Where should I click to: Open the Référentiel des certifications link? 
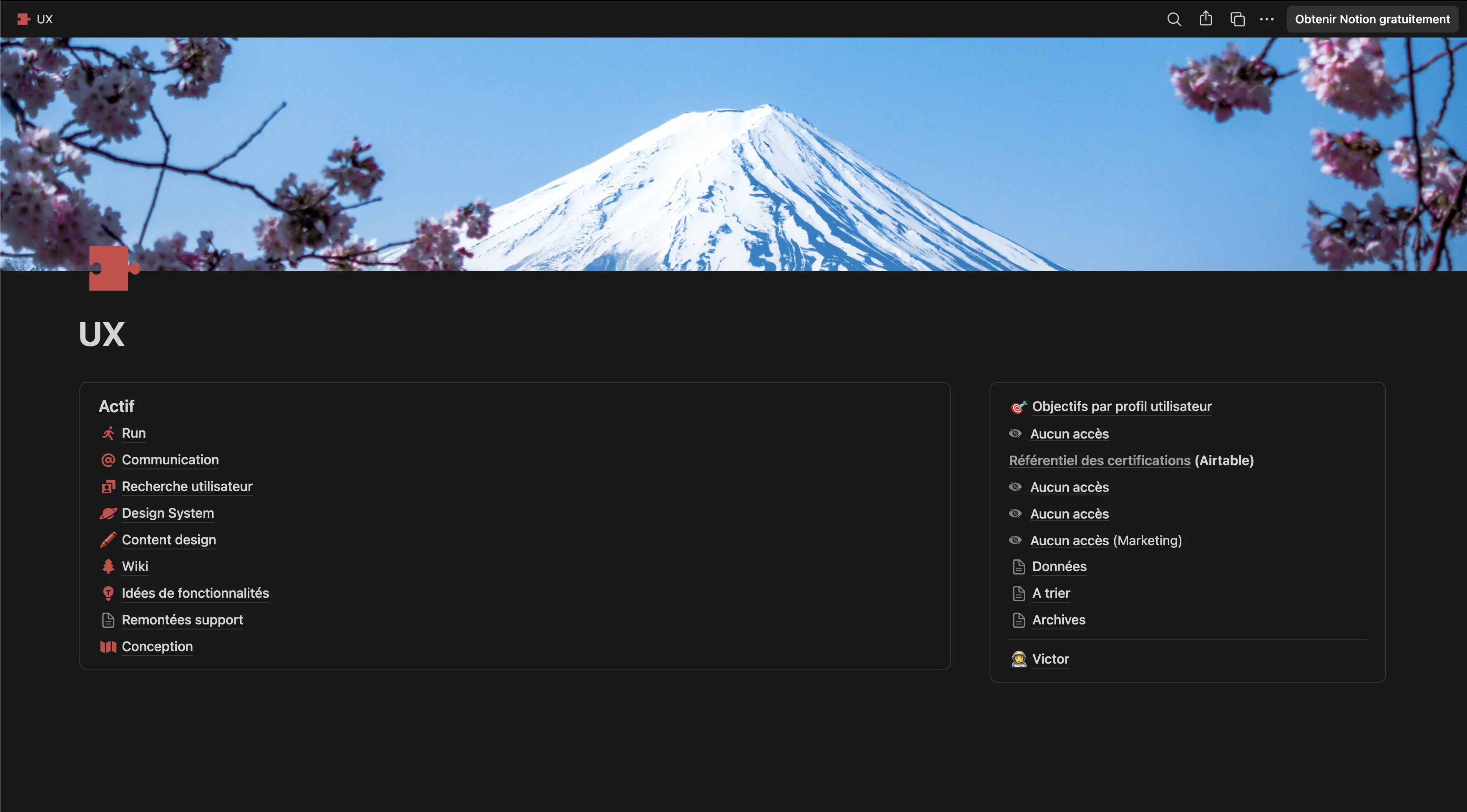pyautogui.click(x=1099, y=460)
